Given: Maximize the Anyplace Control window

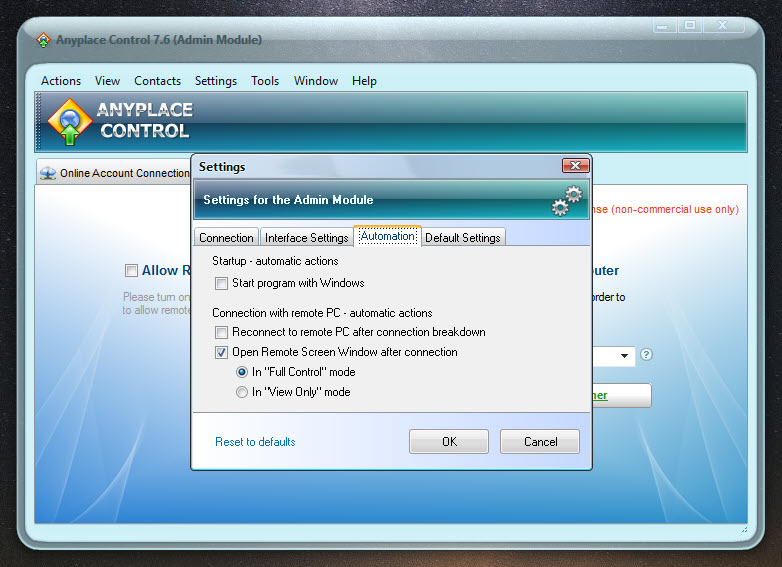Looking at the screenshot, I should coord(690,25).
